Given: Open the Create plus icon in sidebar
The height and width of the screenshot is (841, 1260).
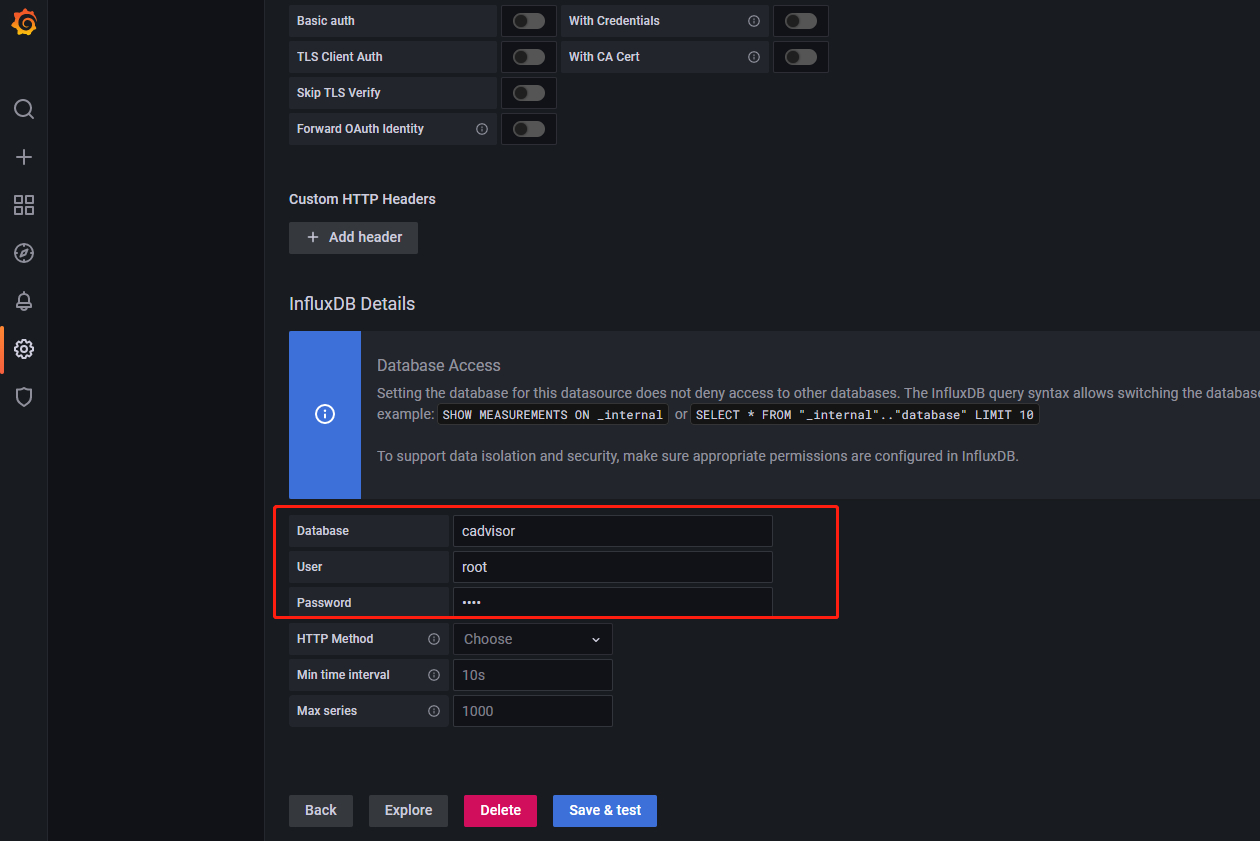Looking at the screenshot, I should (x=24, y=157).
